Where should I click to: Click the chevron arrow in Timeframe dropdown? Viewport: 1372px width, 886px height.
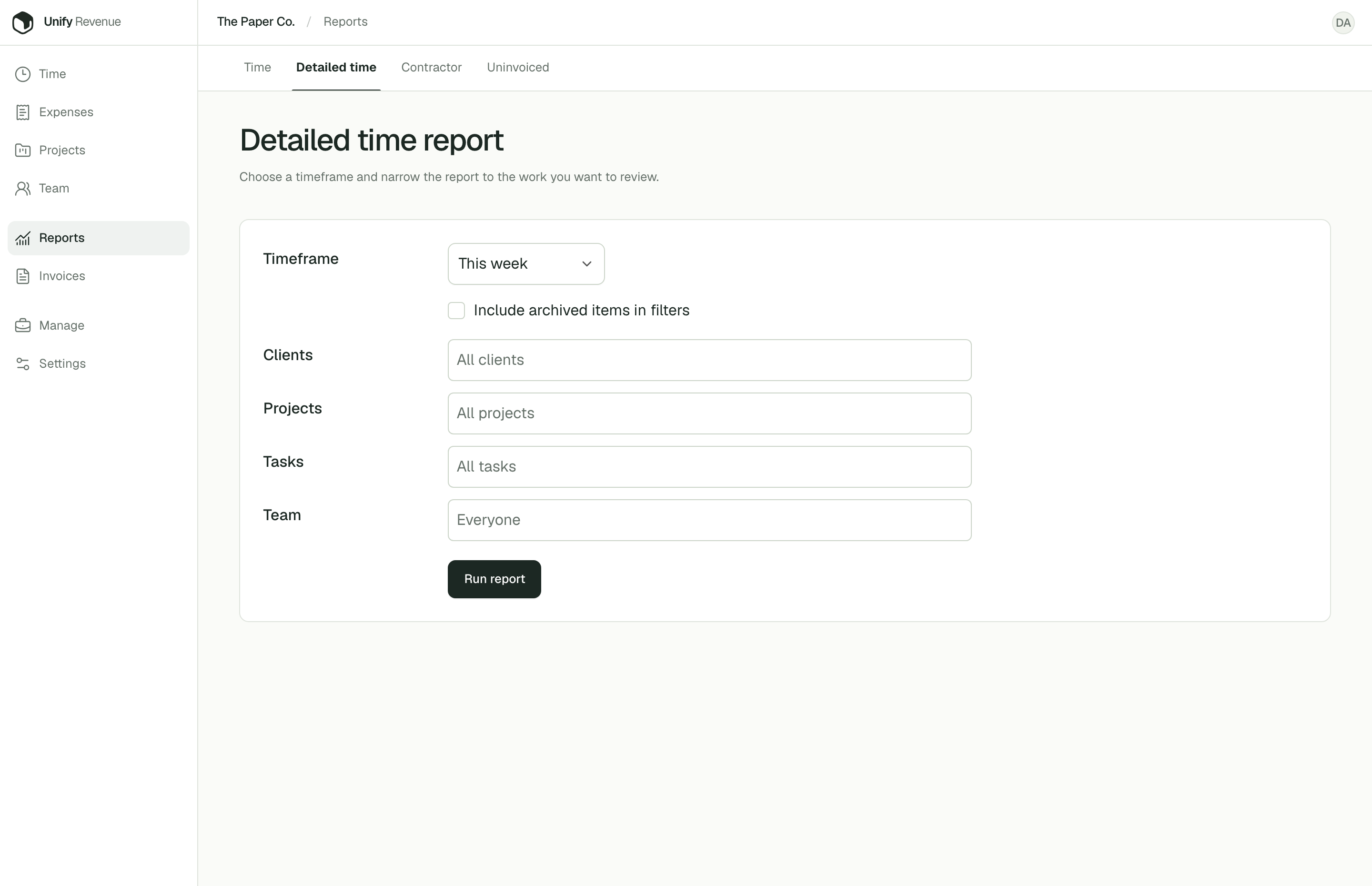pos(587,264)
